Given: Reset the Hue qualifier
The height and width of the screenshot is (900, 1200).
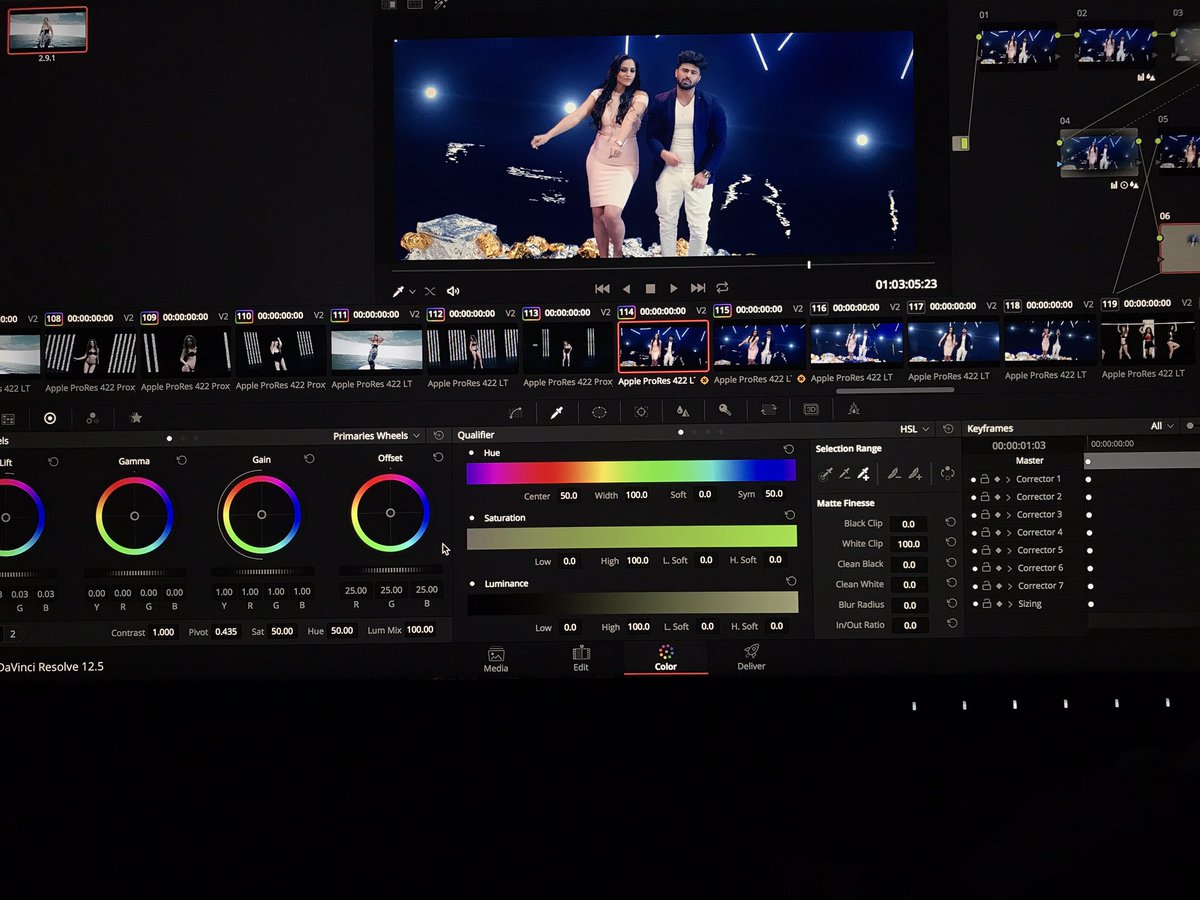Looking at the screenshot, I should pos(789,450).
